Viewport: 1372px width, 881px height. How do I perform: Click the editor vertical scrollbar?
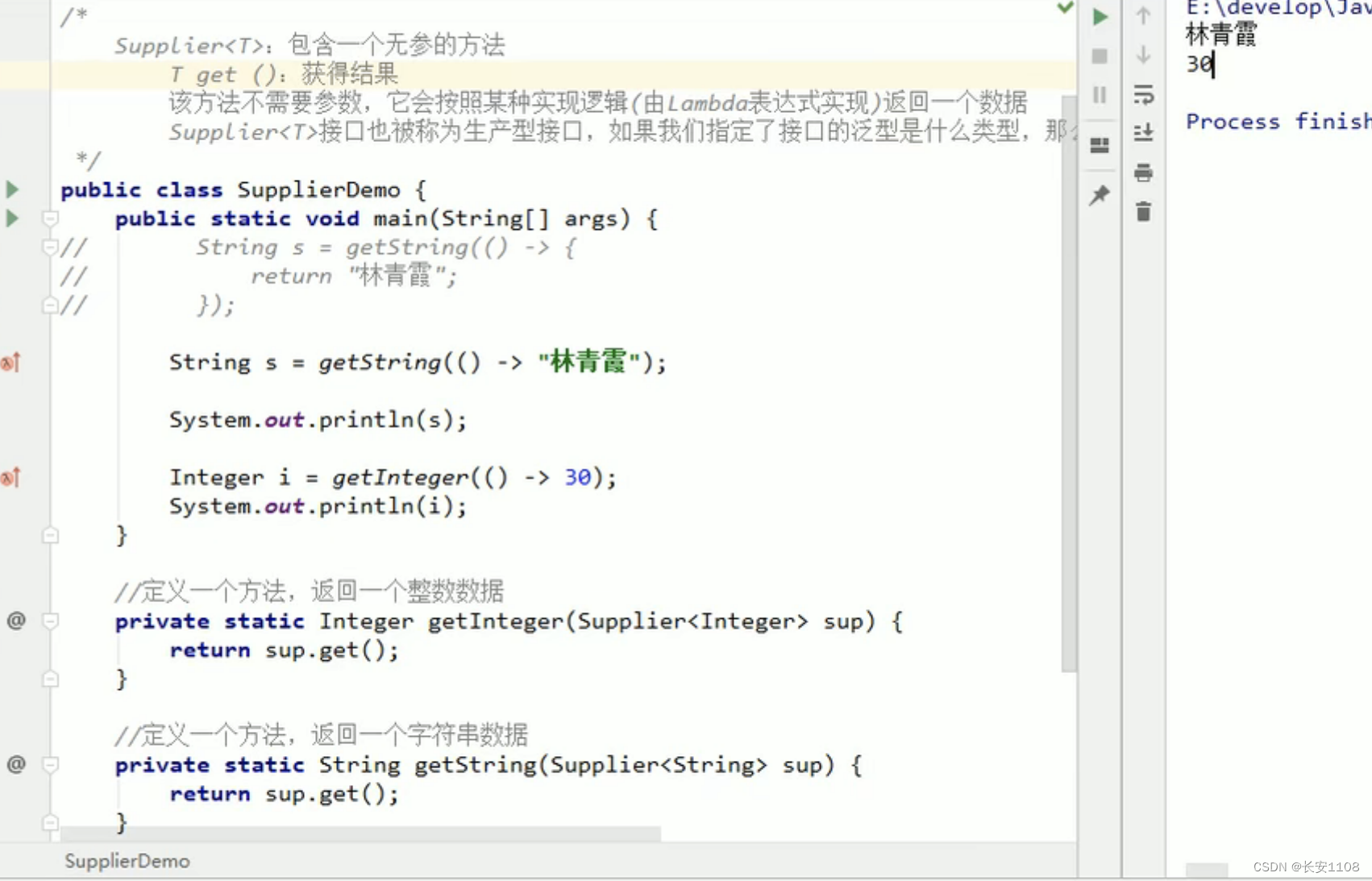click(1069, 383)
